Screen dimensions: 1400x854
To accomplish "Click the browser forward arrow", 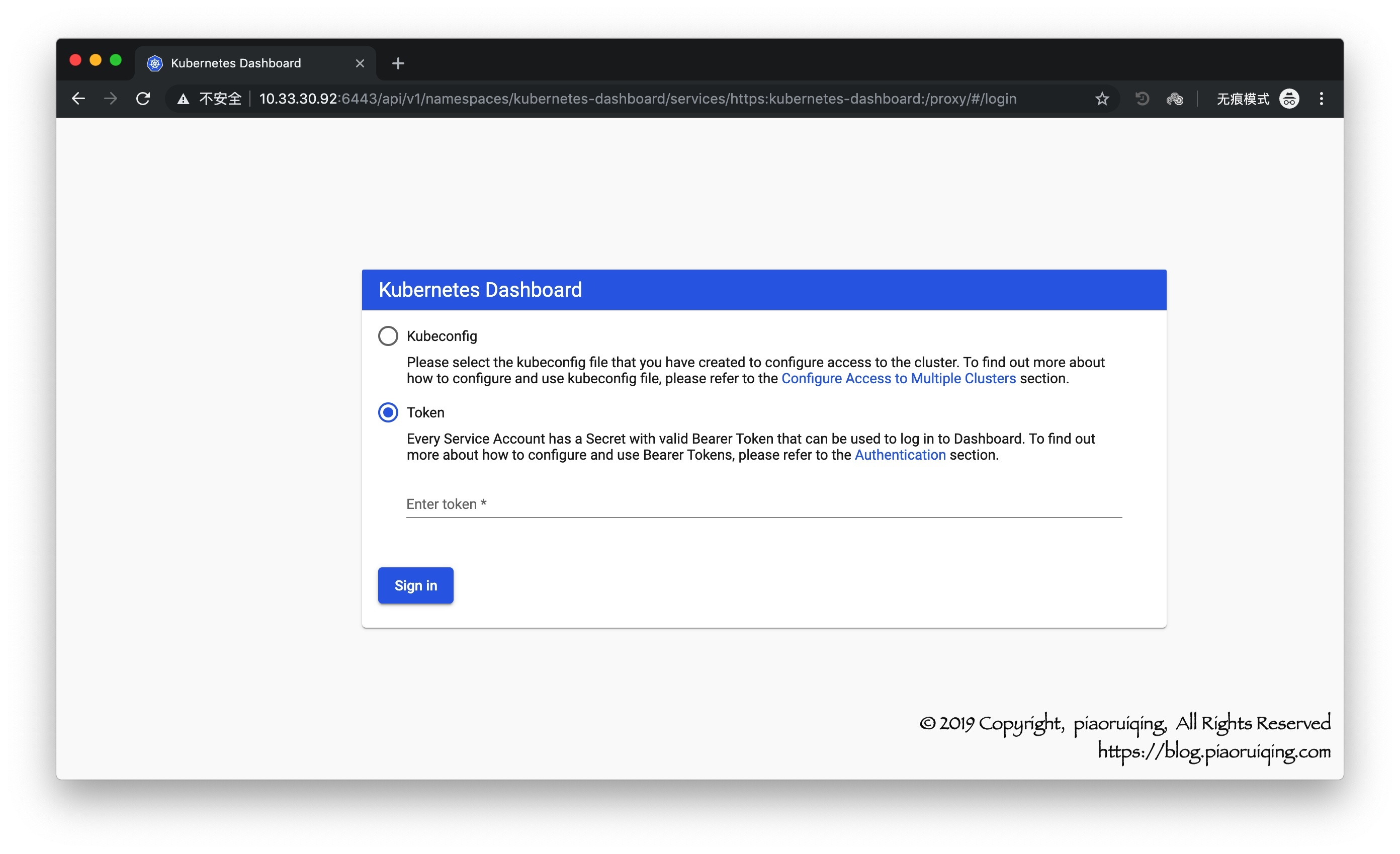I will click(111, 99).
